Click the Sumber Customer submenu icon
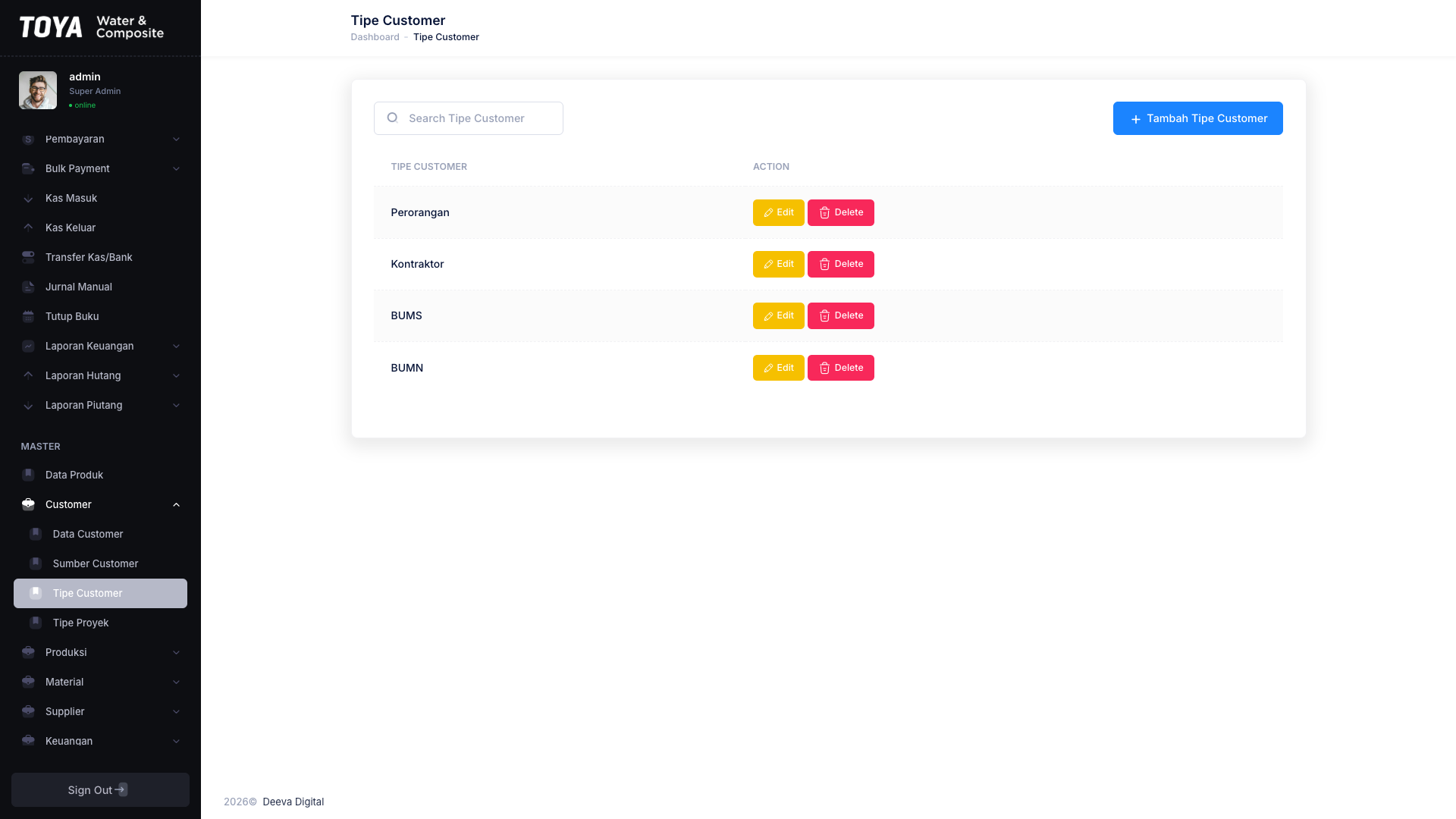 pos(36,563)
